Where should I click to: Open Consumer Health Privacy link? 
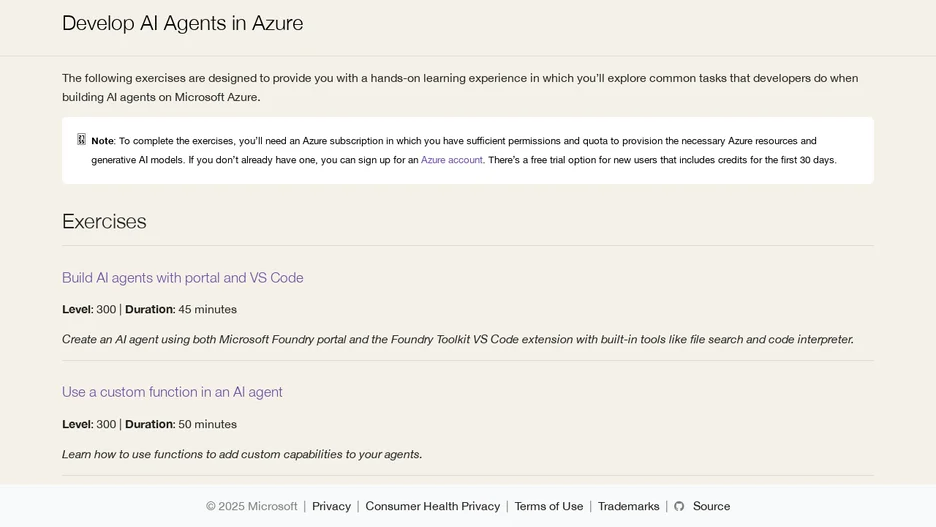(x=433, y=506)
